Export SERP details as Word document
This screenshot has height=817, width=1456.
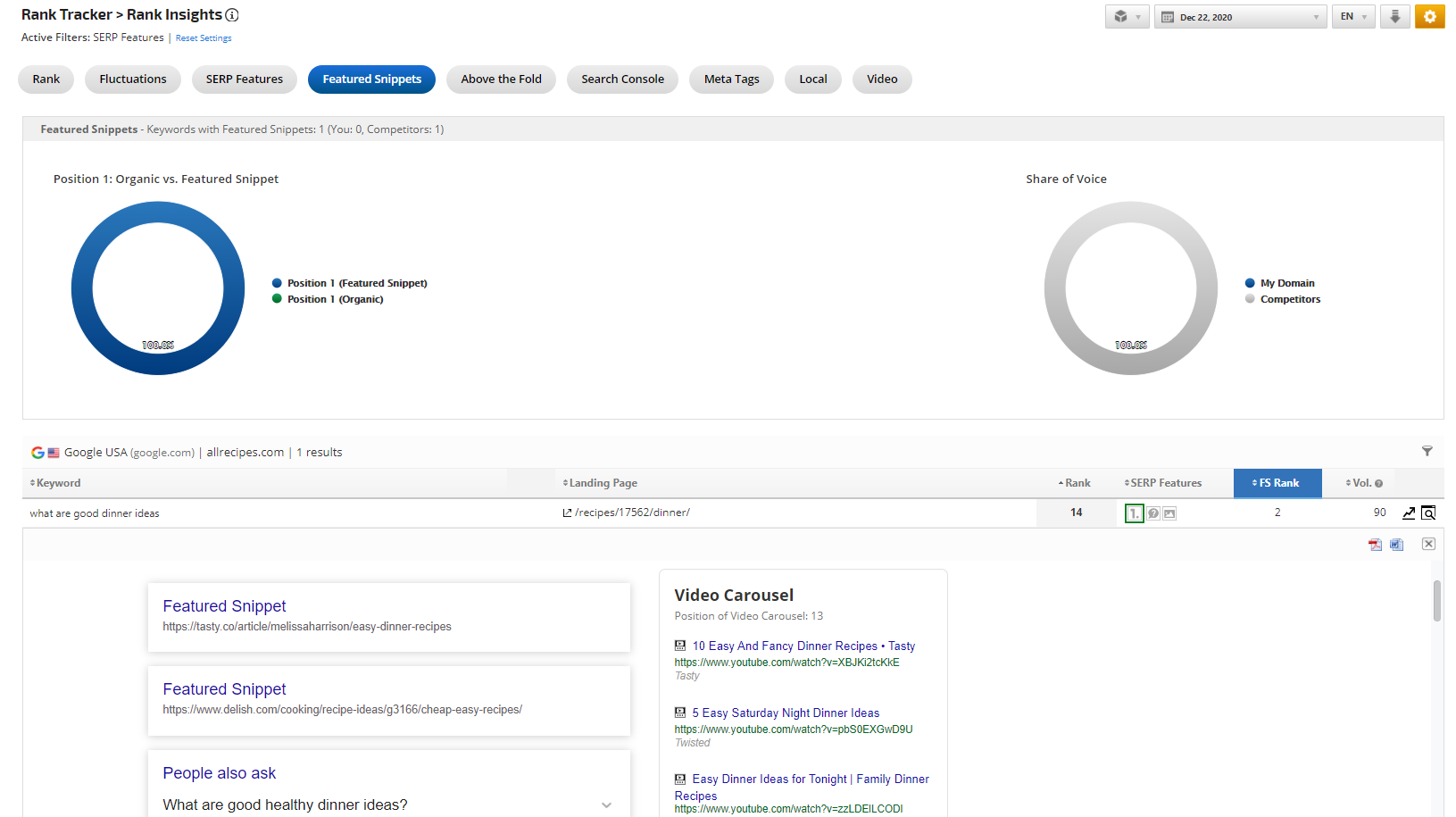(1397, 545)
